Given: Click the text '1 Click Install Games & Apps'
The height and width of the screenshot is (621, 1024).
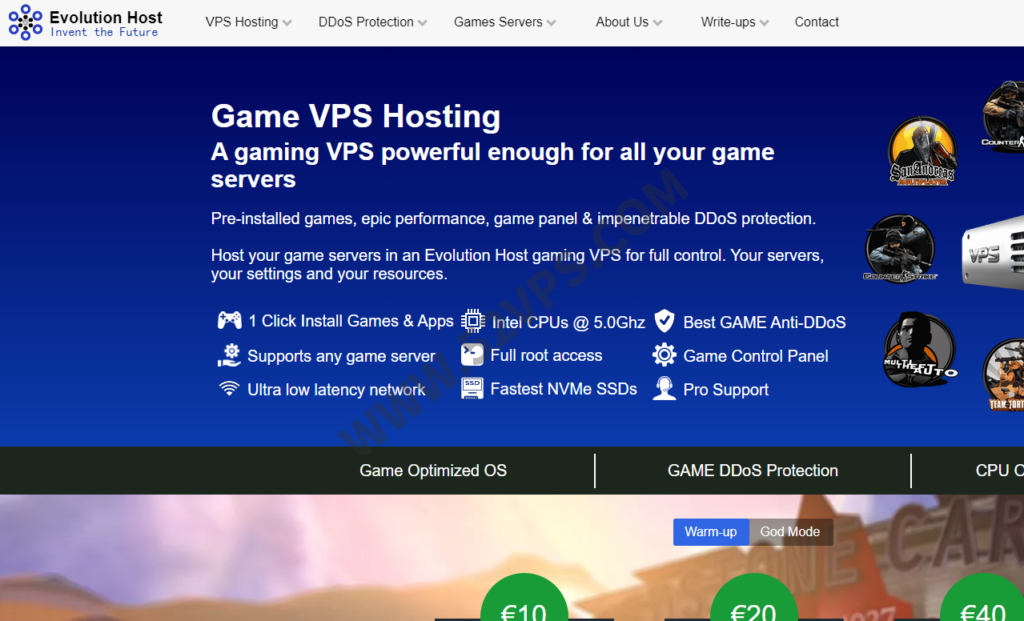Looking at the screenshot, I should (351, 321).
